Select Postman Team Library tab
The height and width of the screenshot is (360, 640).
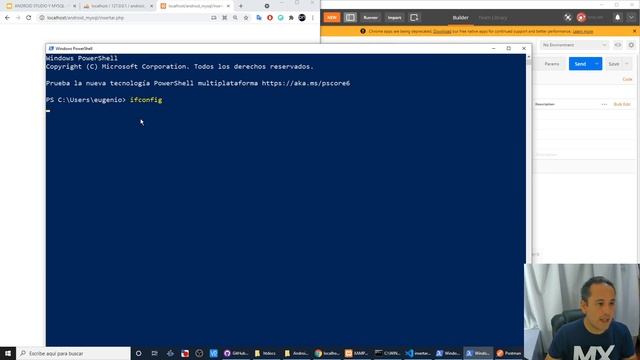point(493,18)
